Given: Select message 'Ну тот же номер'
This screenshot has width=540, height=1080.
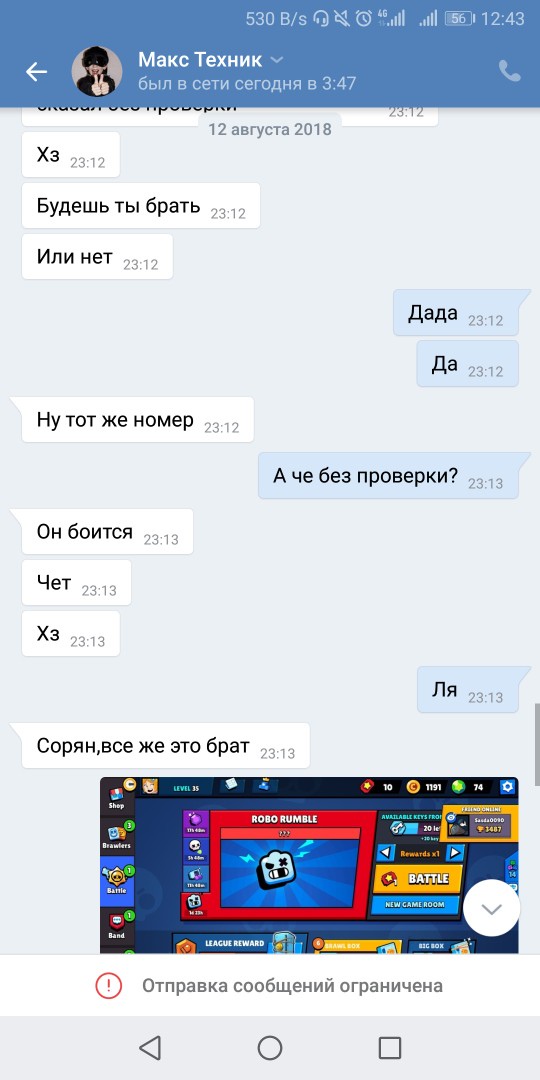Looking at the screenshot, I should click(138, 419).
